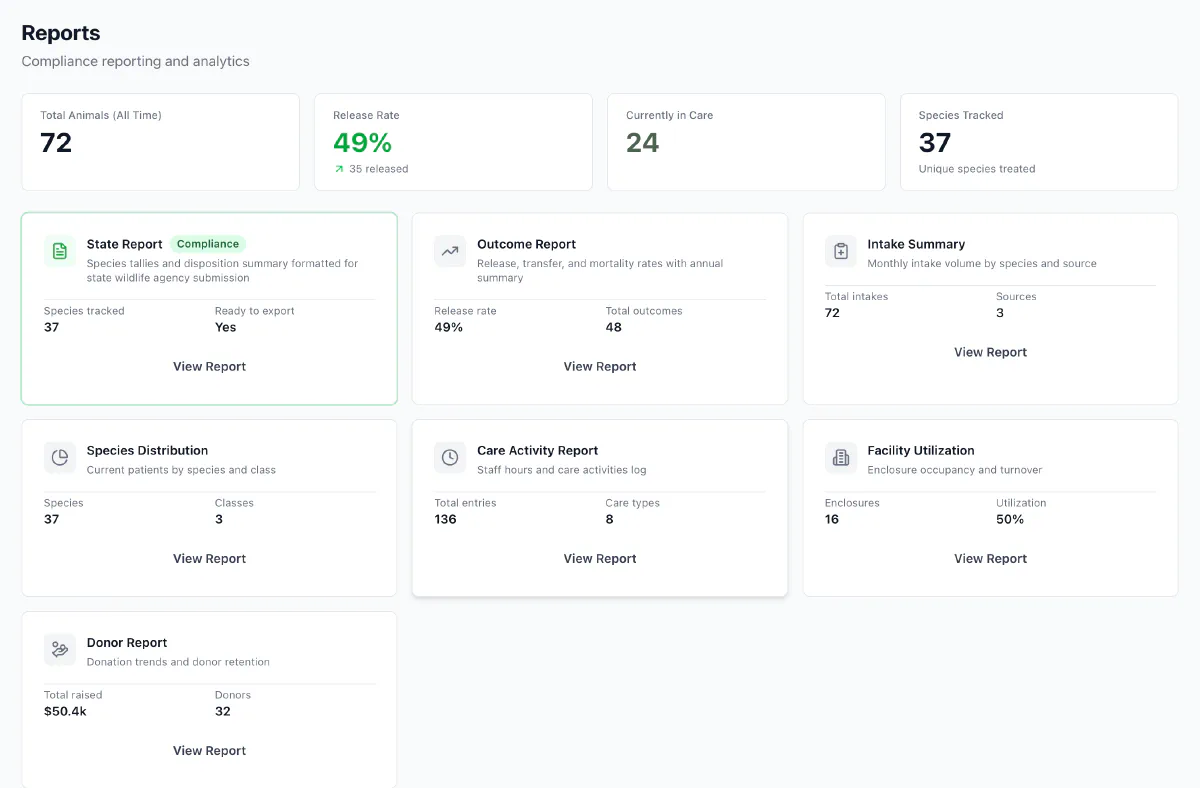
Task: Select the Species Tracked stat card
Action: click(x=1039, y=142)
